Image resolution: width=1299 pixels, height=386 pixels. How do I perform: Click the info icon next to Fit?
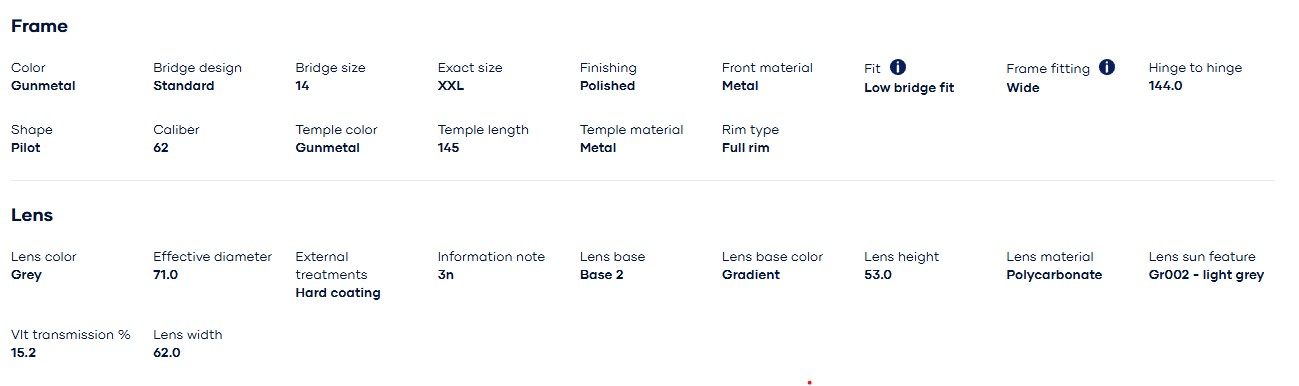[898, 67]
